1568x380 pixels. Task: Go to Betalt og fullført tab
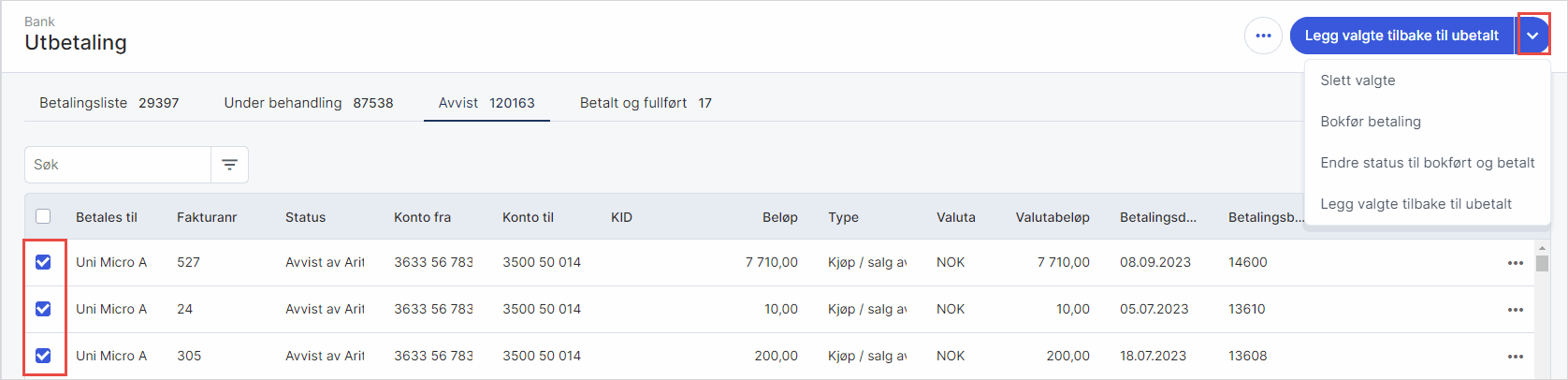pos(645,103)
